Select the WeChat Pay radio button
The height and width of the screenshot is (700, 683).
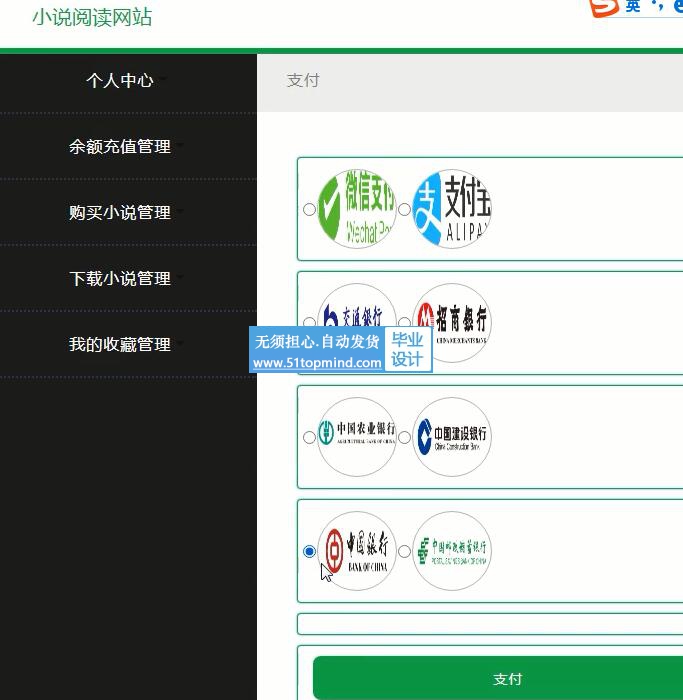pyautogui.click(x=309, y=209)
